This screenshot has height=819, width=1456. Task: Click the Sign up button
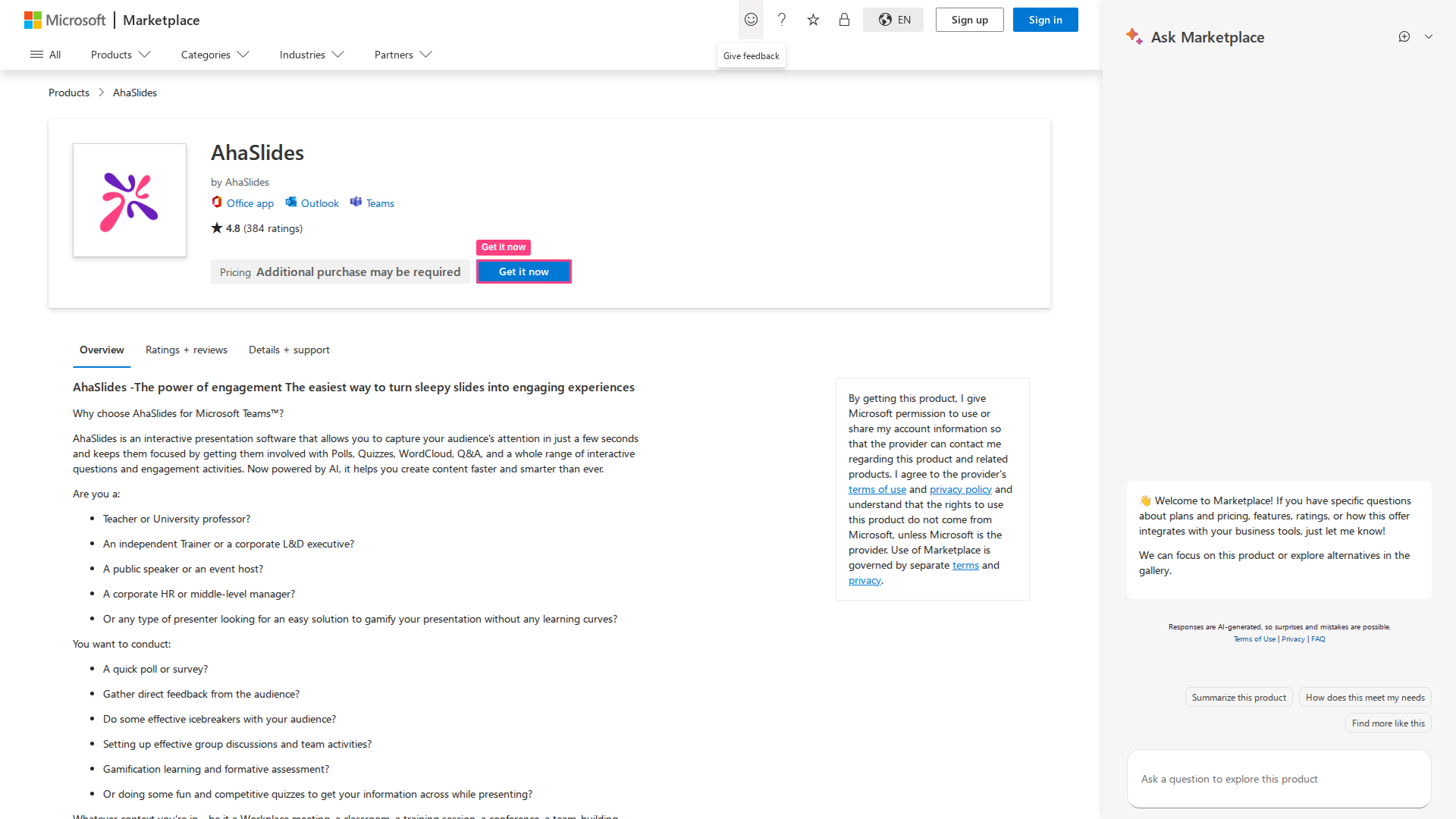[x=970, y=20]
